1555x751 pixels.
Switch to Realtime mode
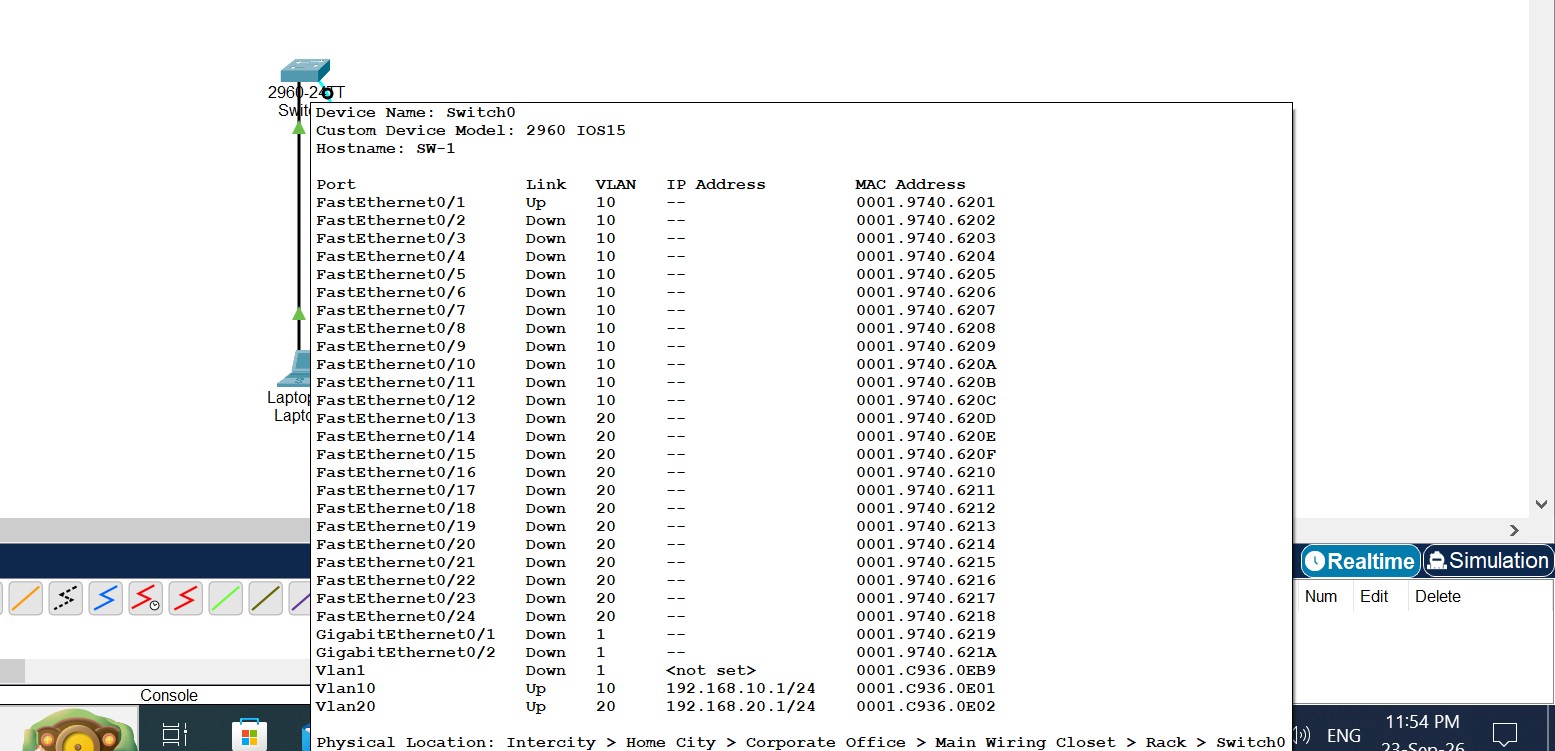click(x=1360, y=561)
